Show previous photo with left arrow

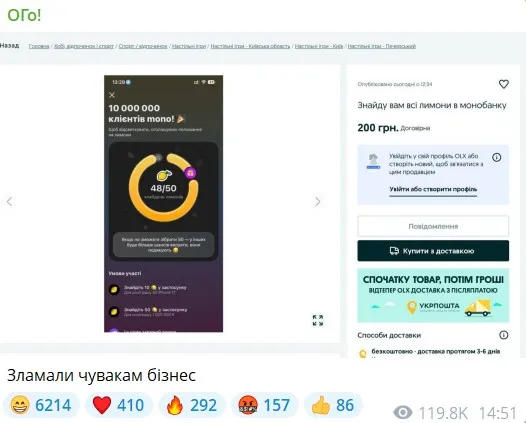point(9,202)
